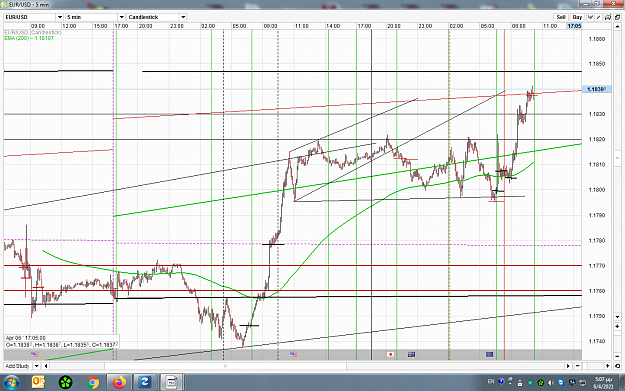Click the US flag event marker at far left
The image size is (625, 391).
point(34,354)
